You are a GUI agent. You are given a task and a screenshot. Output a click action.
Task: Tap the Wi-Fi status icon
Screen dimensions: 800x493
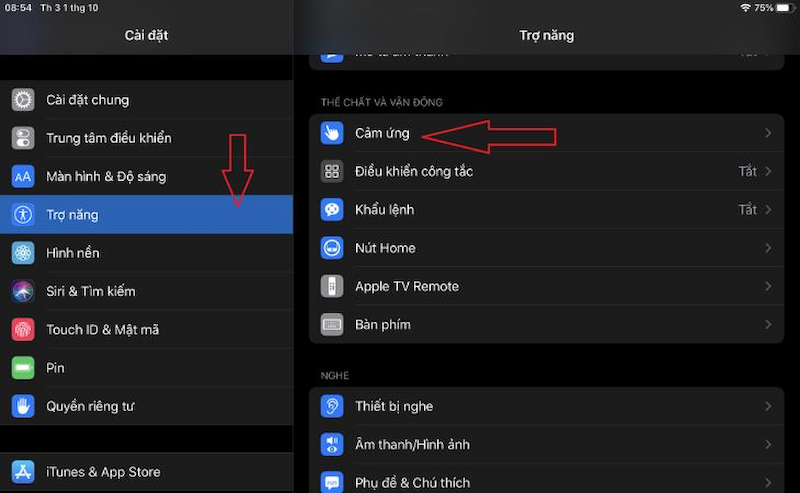tap(745, 8)
